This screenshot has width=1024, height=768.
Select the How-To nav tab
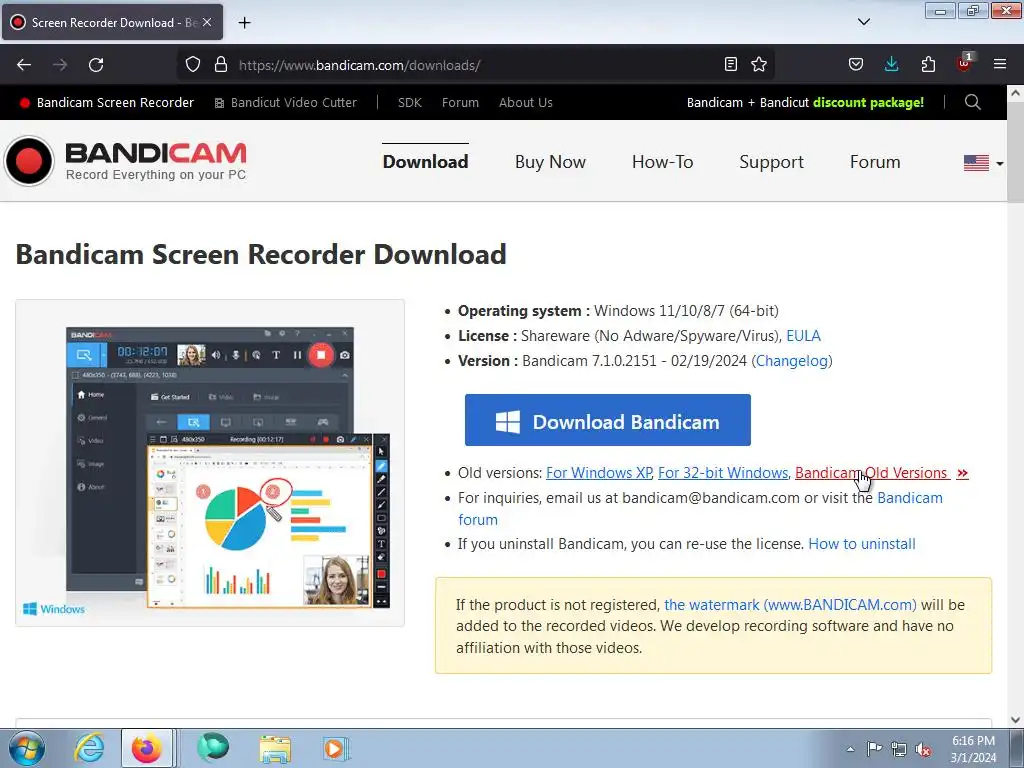[662, 162]
